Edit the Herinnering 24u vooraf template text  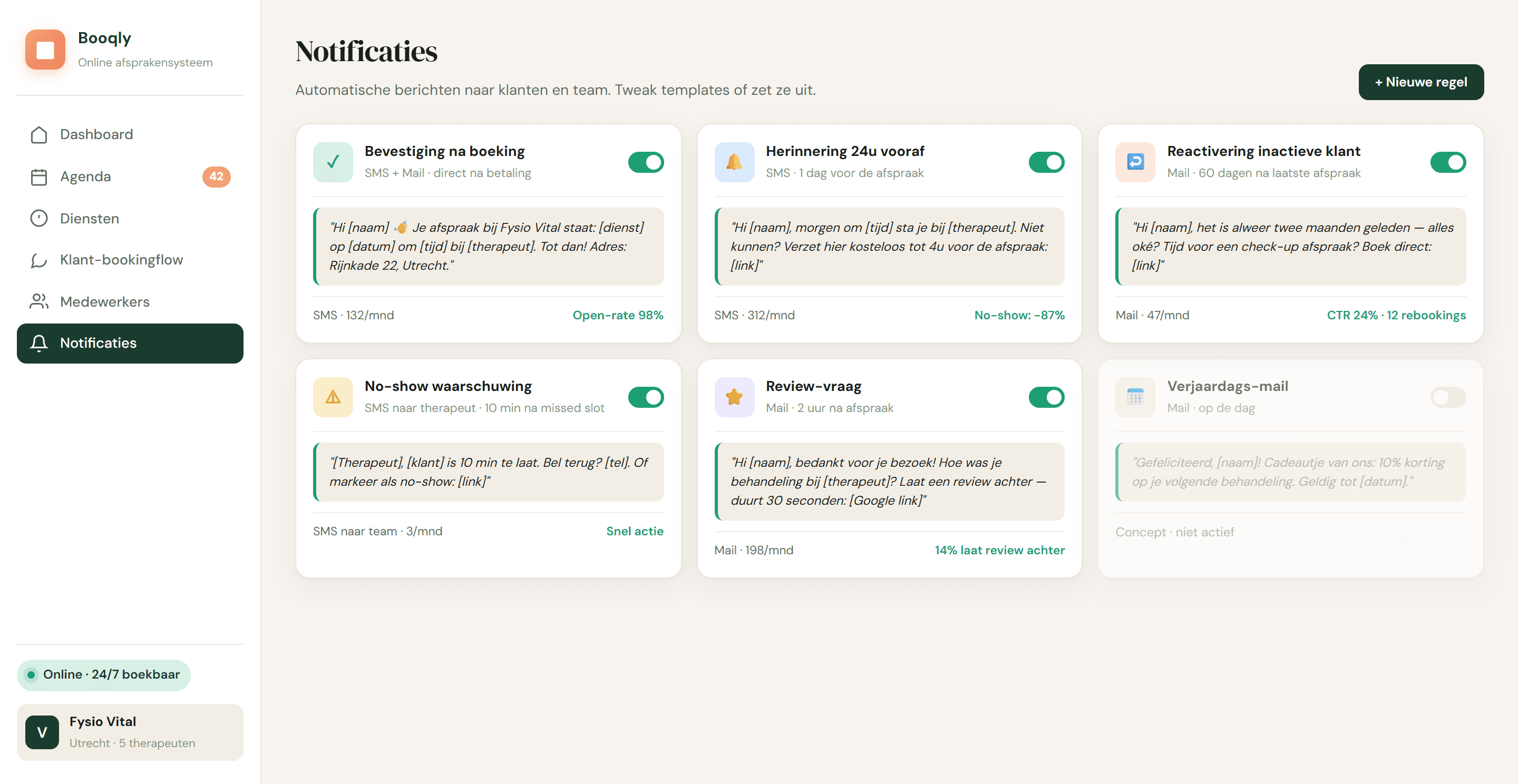click(889, 246)
